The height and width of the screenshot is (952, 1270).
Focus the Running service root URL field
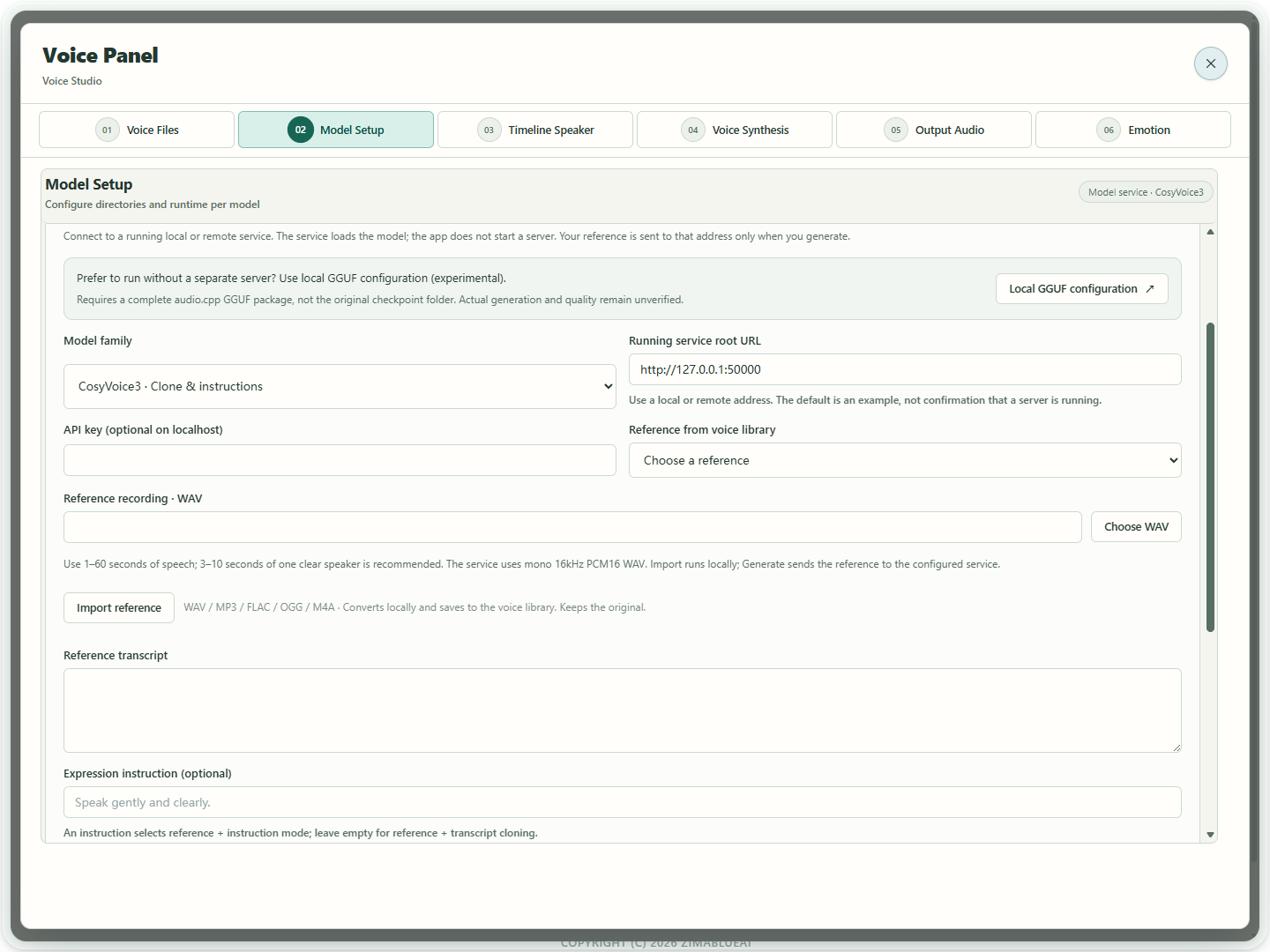905,369
